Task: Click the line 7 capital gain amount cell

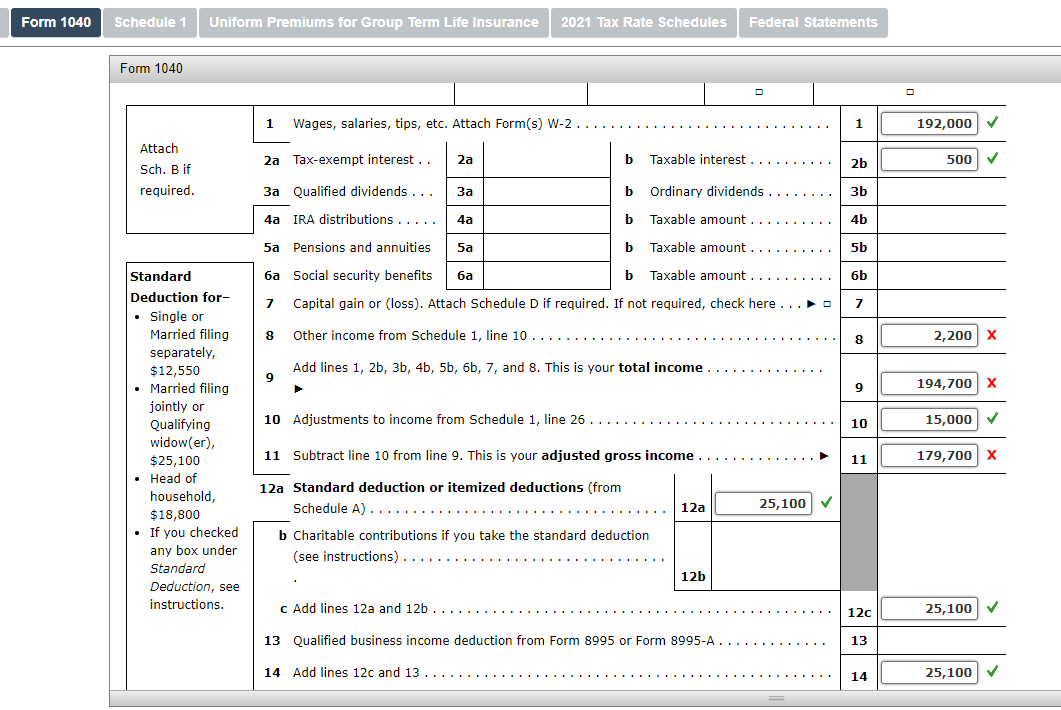Action: [x=941, y=304]
